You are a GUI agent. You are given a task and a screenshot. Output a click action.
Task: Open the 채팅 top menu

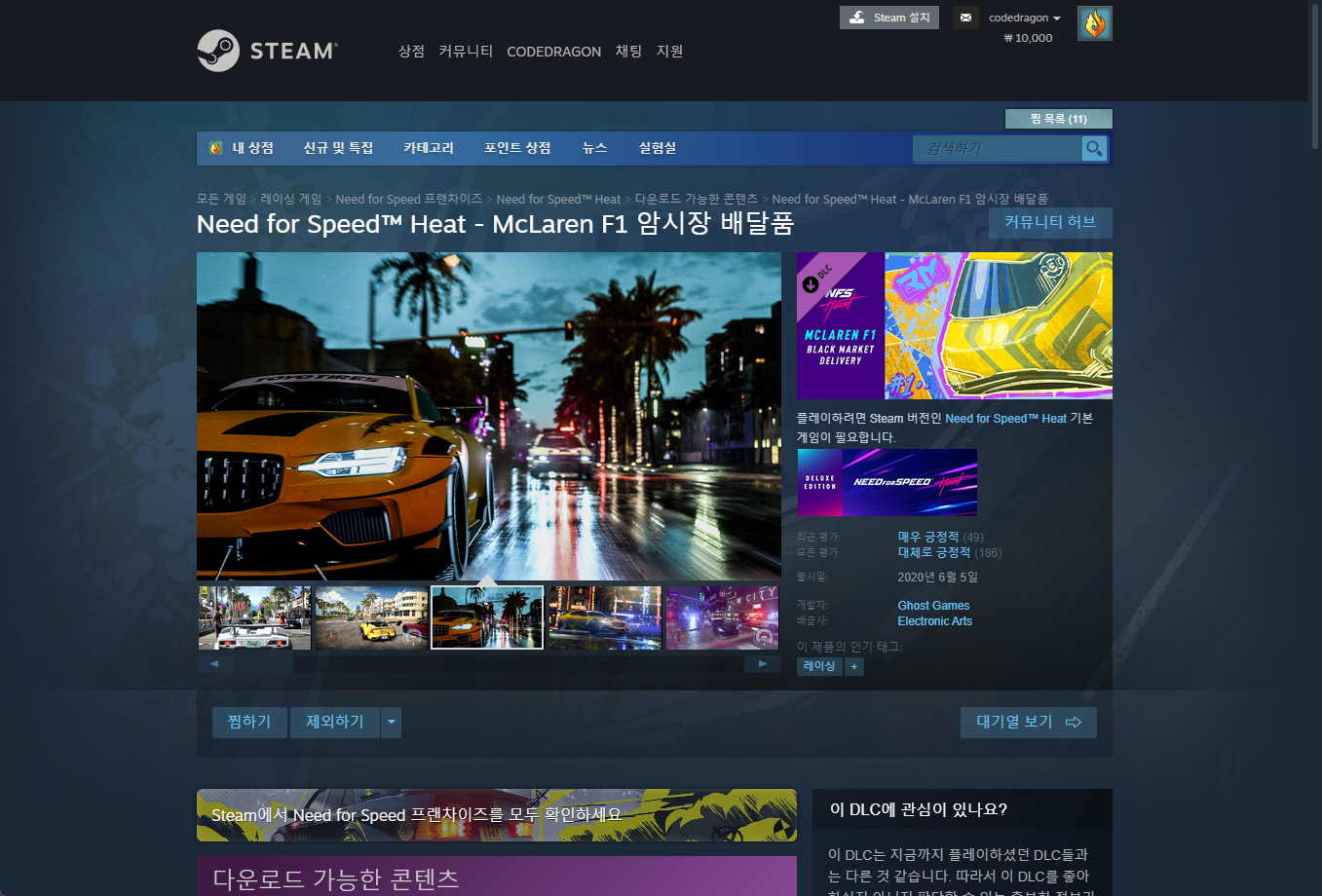coord(628,52)
